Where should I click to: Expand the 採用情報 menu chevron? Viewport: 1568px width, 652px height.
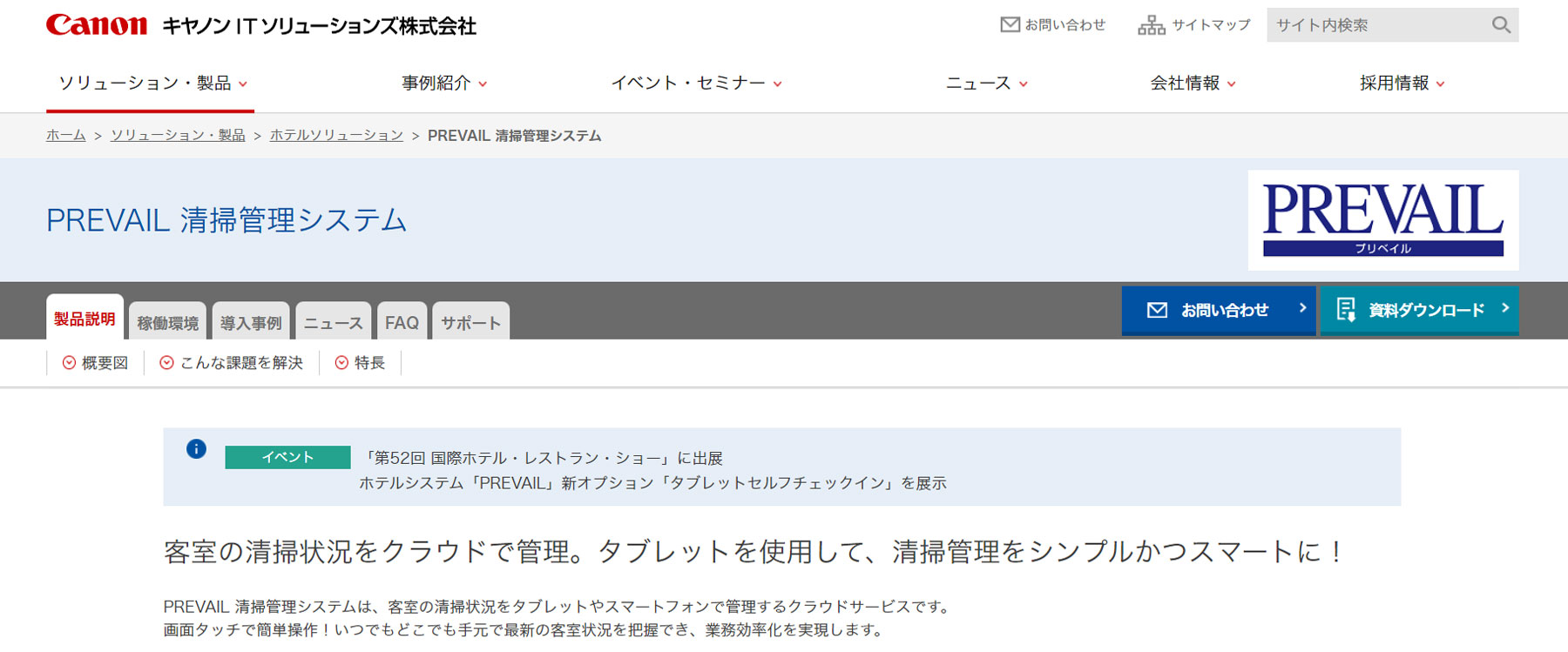pos(1440,84)
